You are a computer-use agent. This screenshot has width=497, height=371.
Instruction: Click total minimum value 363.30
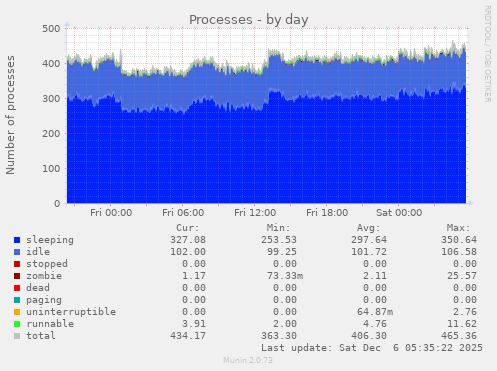tap(279, 336)
